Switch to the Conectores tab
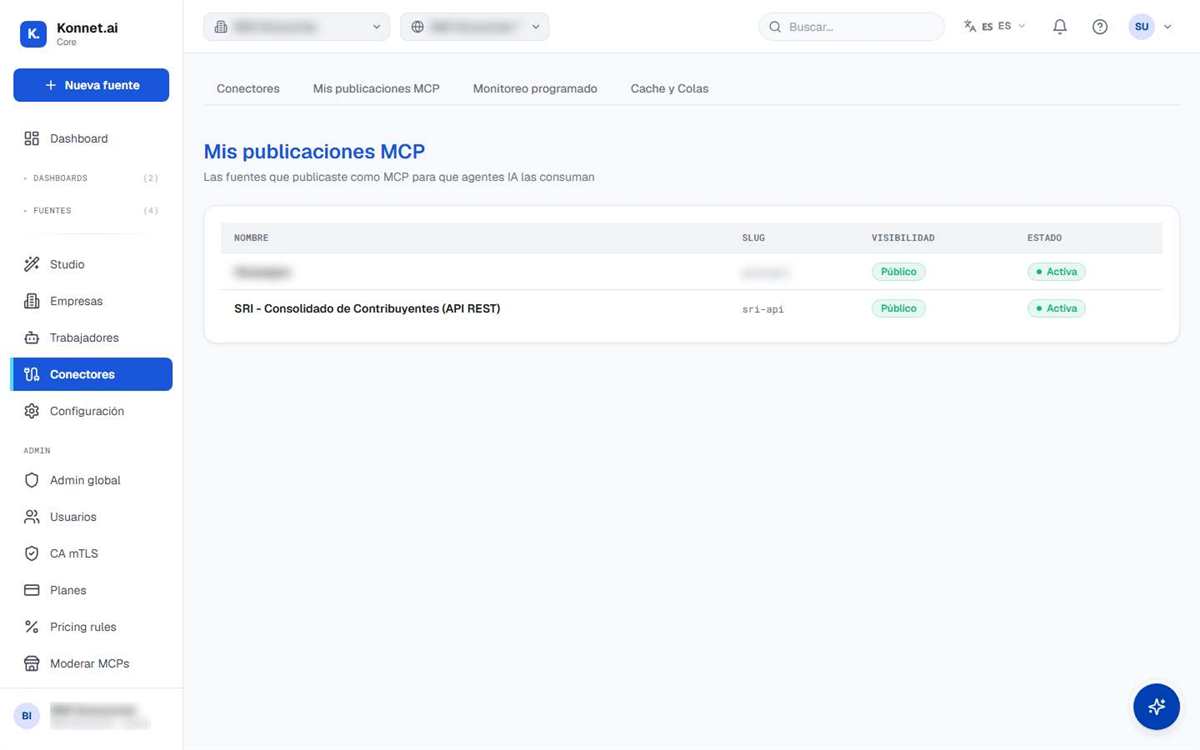Screen dimensions: 1200x750 pyautogui.click(x=248, y=89)
